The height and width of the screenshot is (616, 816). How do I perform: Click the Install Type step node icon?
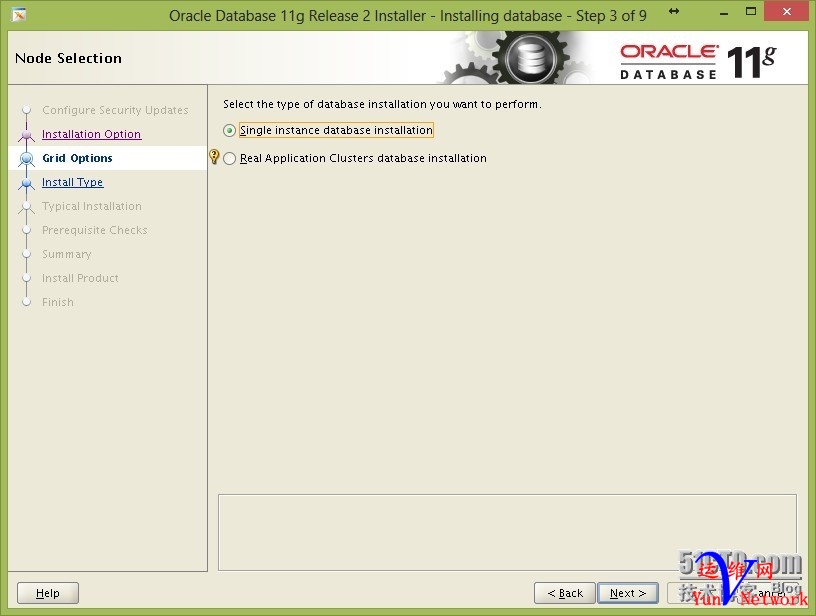(27, 183)
